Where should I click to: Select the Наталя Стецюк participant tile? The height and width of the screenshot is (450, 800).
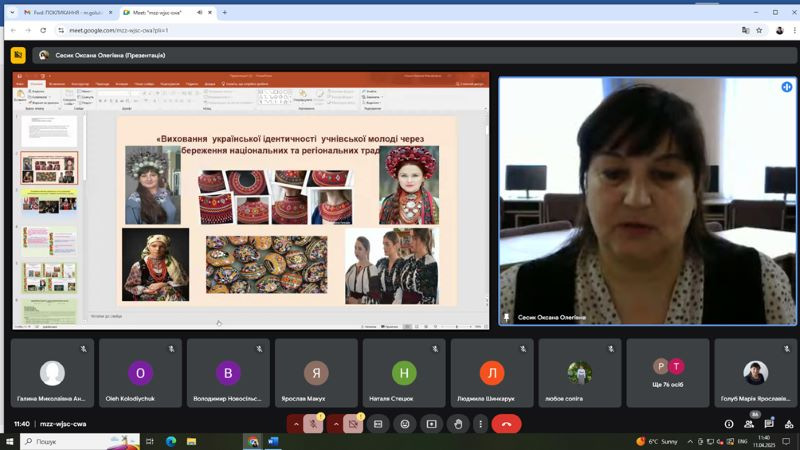(x=404, y=373)
